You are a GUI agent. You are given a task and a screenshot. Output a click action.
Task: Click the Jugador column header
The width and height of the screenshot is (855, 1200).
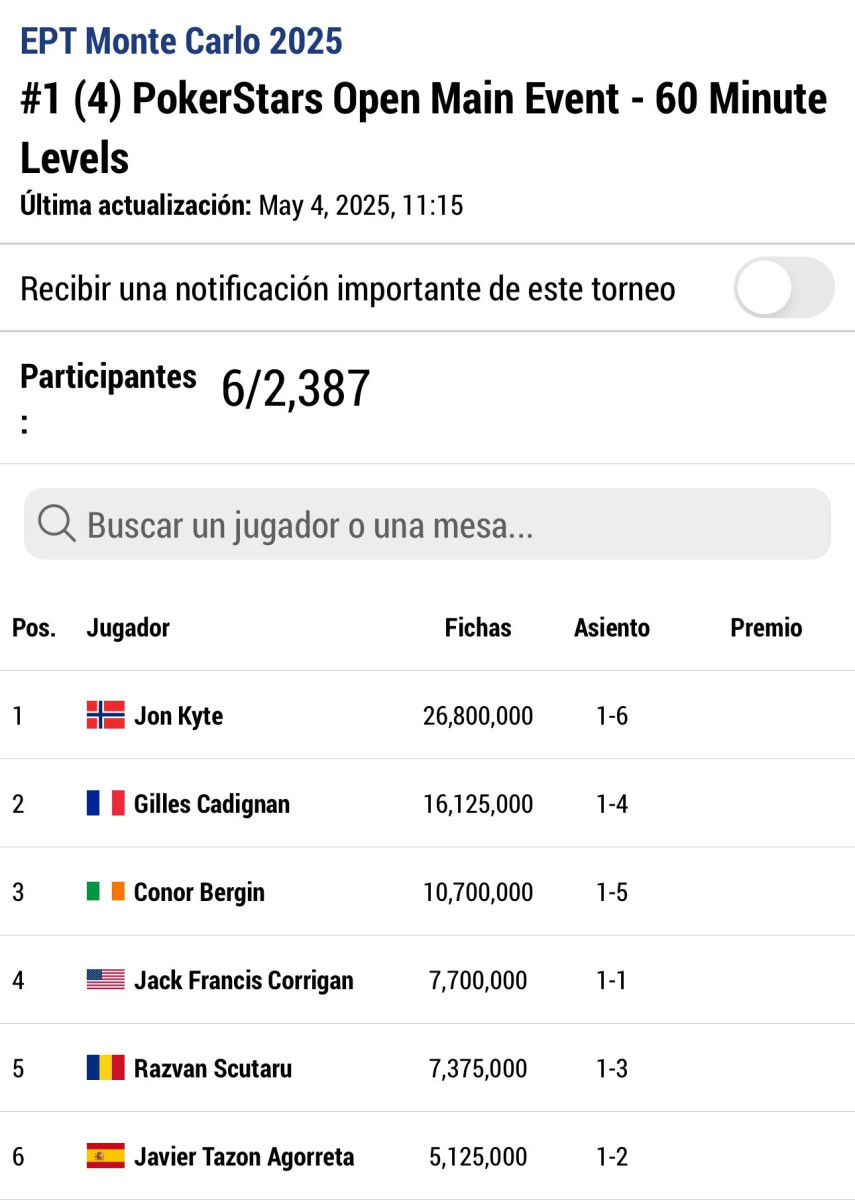pos(128,628)
